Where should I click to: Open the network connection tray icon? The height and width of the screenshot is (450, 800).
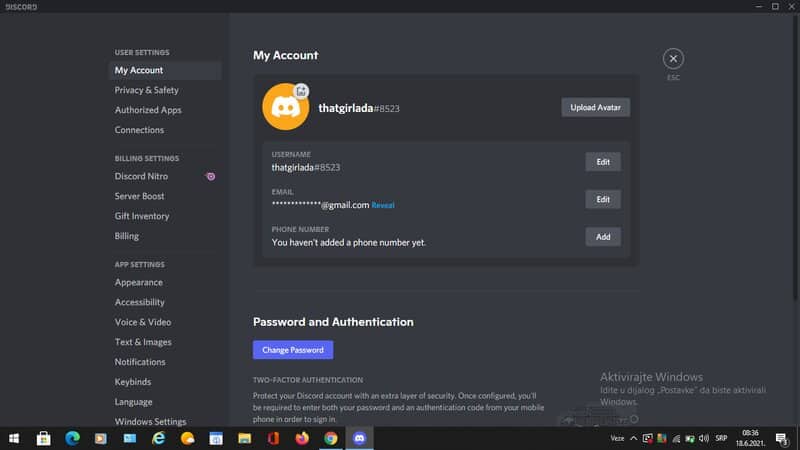676,438
